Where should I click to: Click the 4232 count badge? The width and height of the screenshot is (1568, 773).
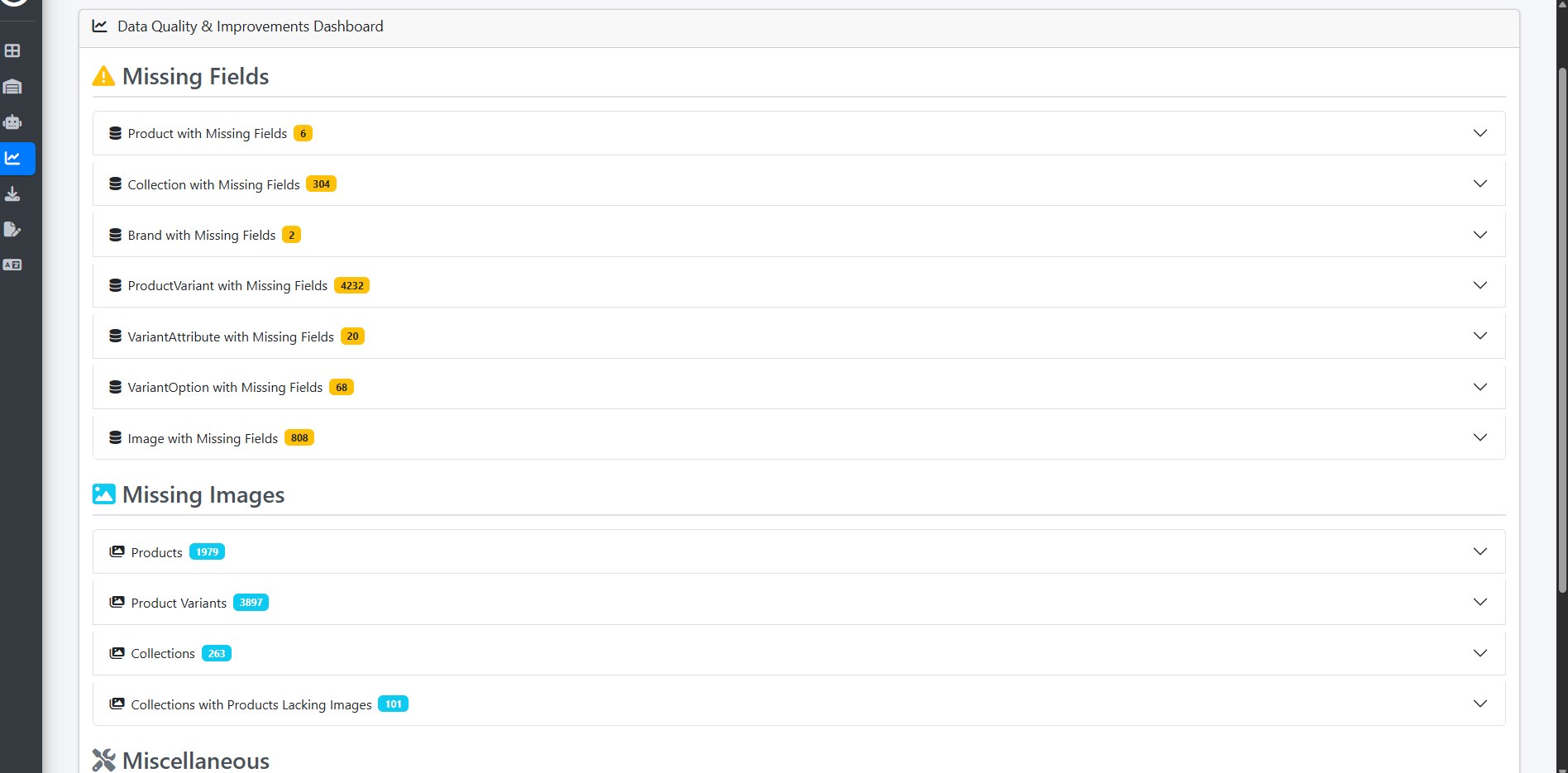[352, 285]
